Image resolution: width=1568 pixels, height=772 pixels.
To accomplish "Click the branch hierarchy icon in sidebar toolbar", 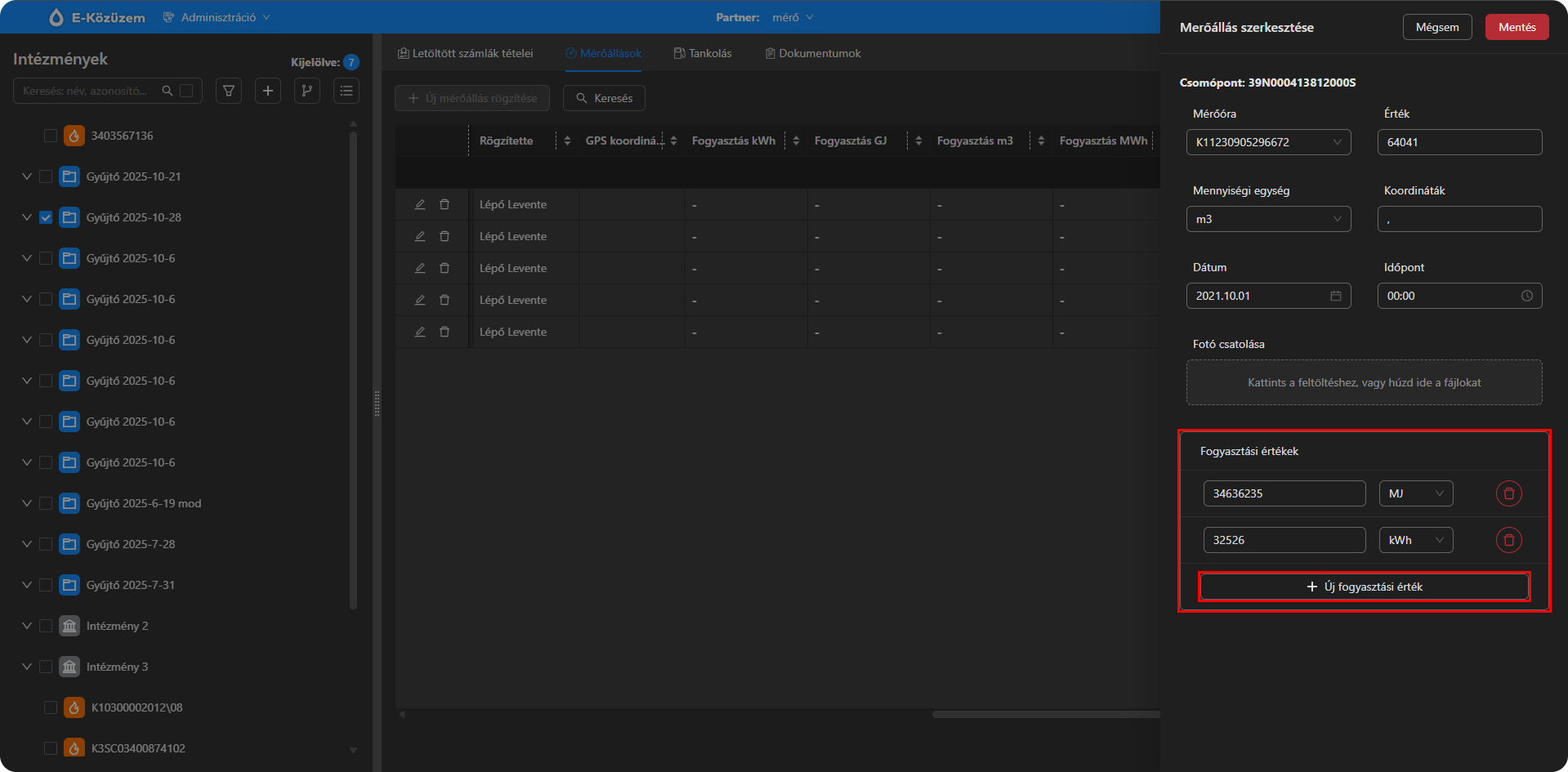I will point(307,91).
